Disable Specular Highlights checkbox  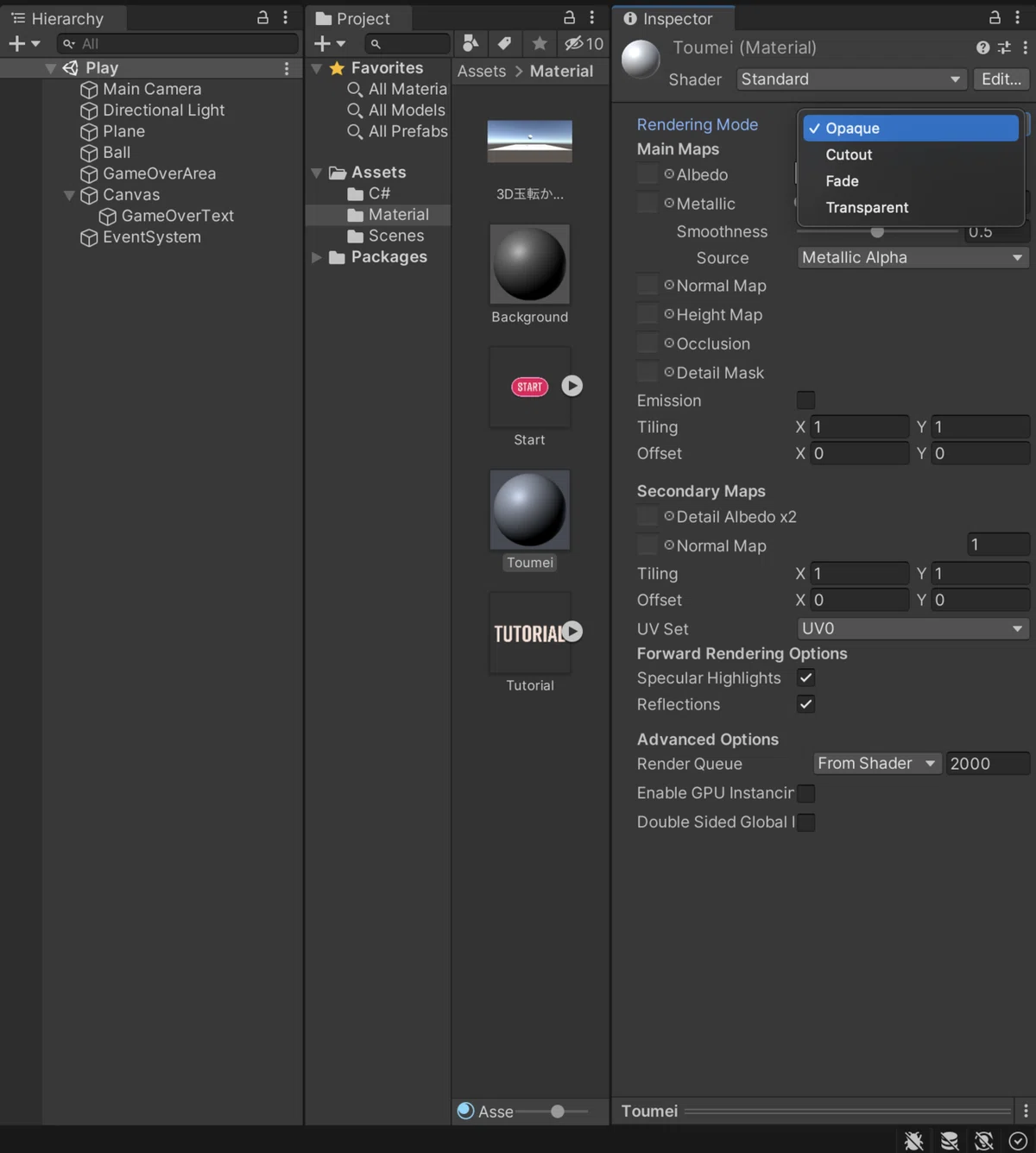[x=805, y=678]
